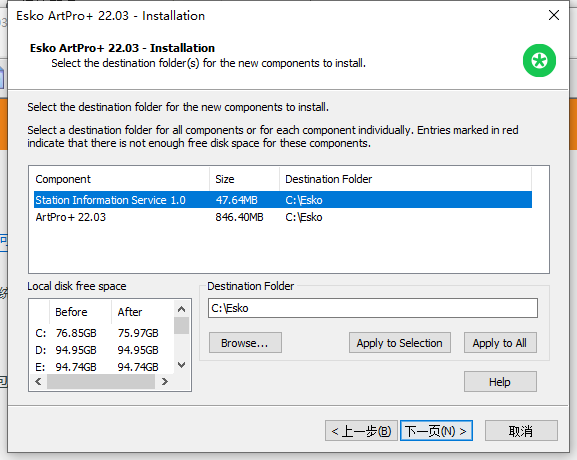This screenshot has height=460, width=577.
Task: Close the Esko ArtPro+ installation dialog
Action: 554,15
